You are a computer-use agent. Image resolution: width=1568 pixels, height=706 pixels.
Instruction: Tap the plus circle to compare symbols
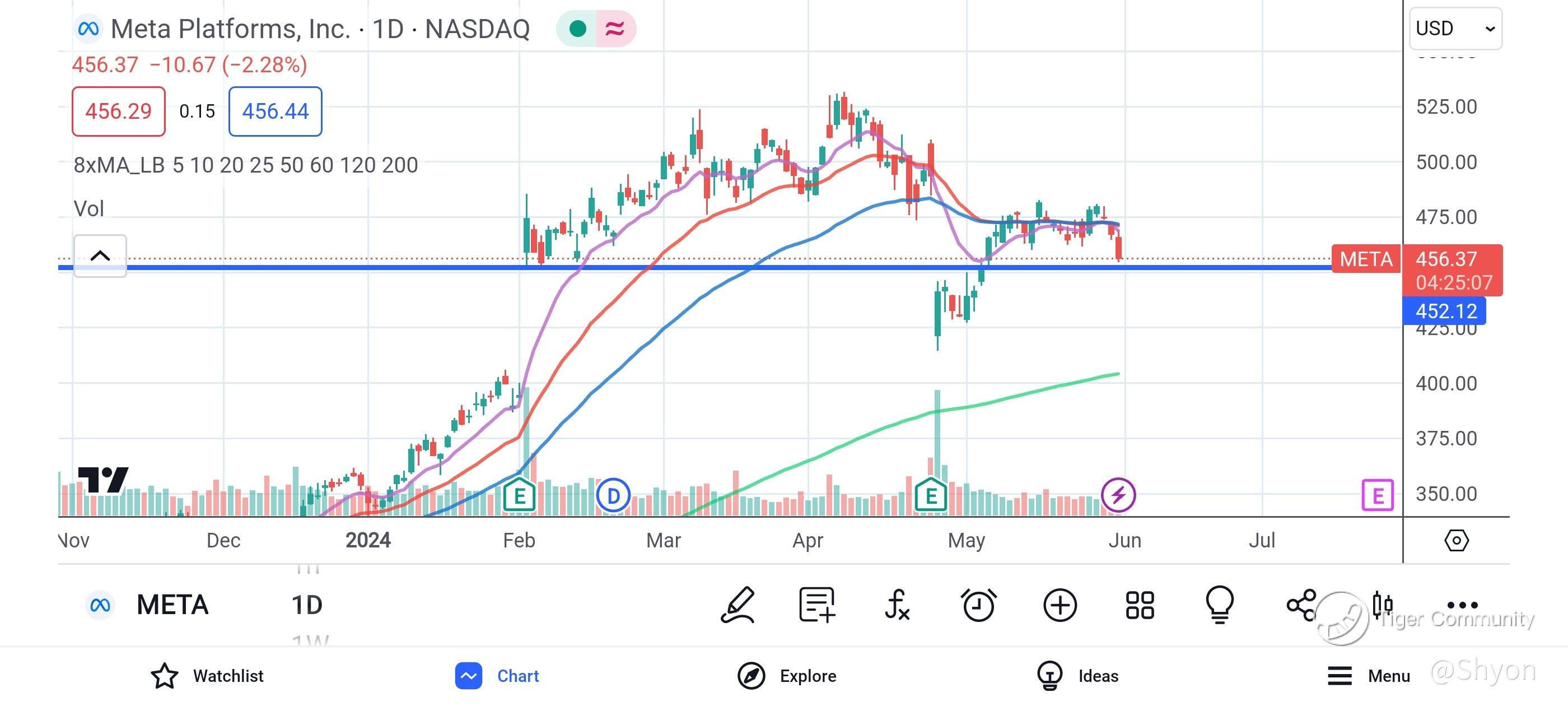tap(1060, 605)
